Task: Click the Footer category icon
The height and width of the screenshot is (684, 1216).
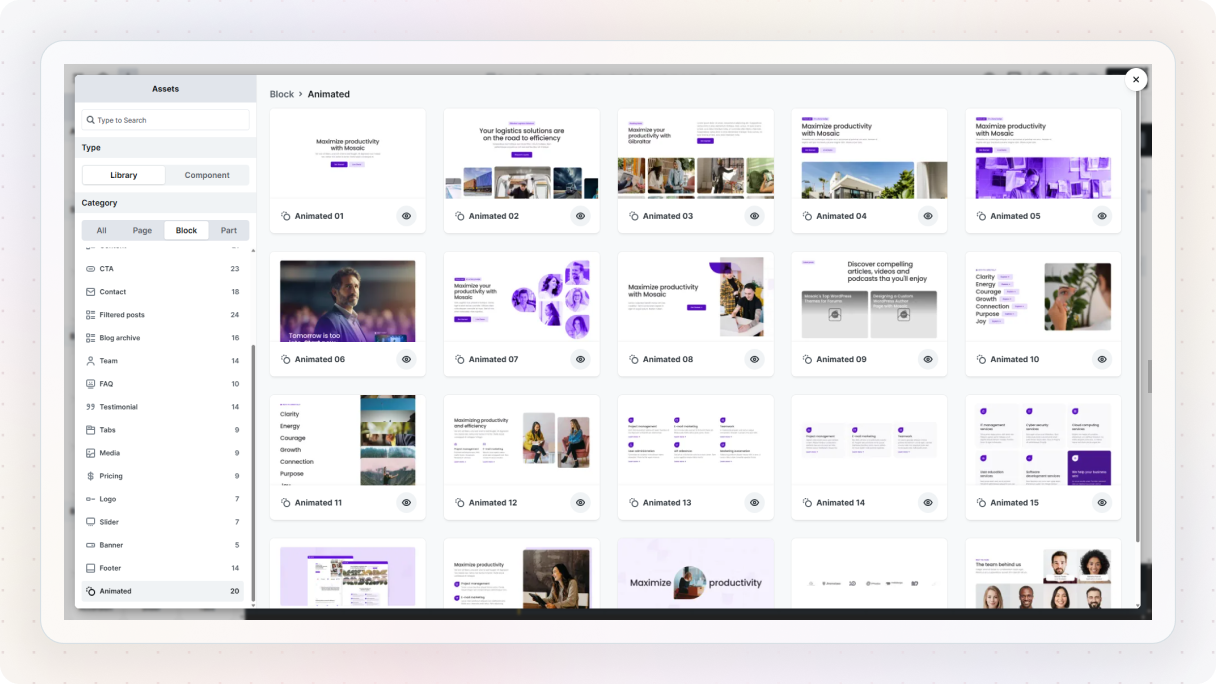Action: (90, 568)
